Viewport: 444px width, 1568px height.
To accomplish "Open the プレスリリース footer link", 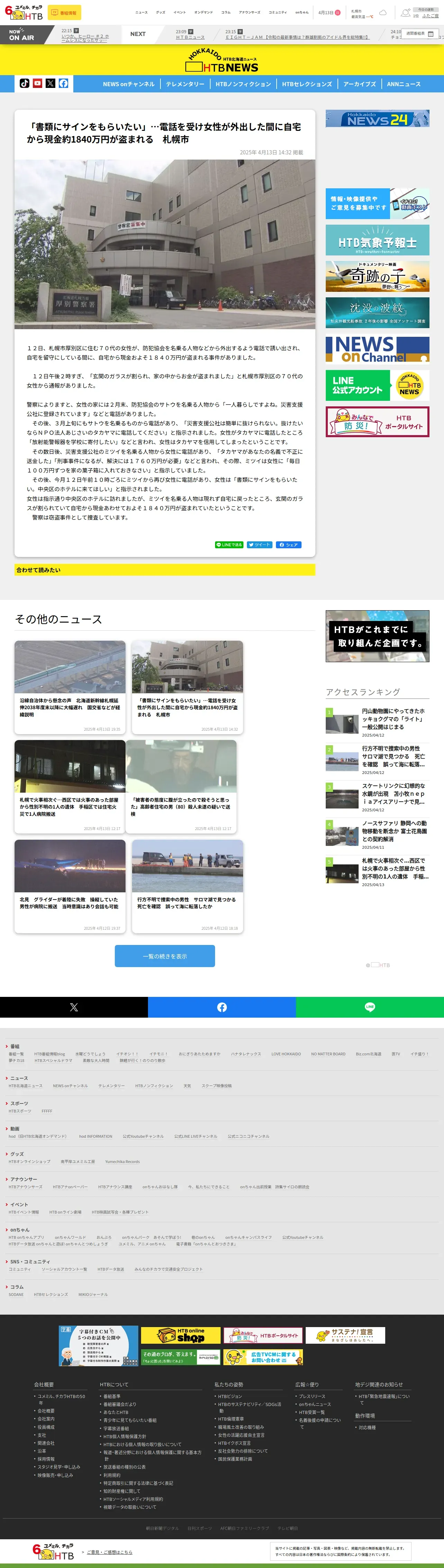I will [312, 1396].
